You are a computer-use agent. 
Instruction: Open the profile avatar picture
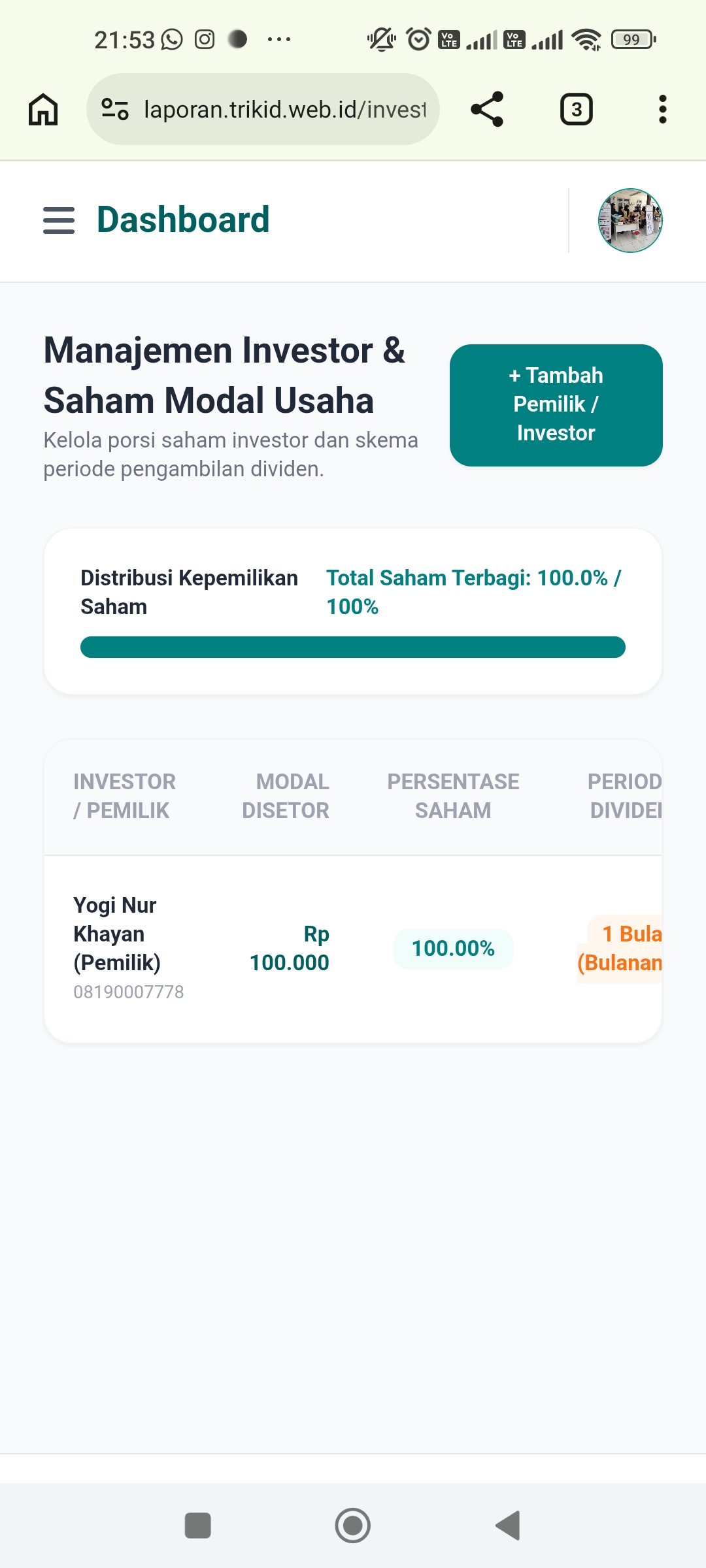pyautogui.click(x=630, y=220)
